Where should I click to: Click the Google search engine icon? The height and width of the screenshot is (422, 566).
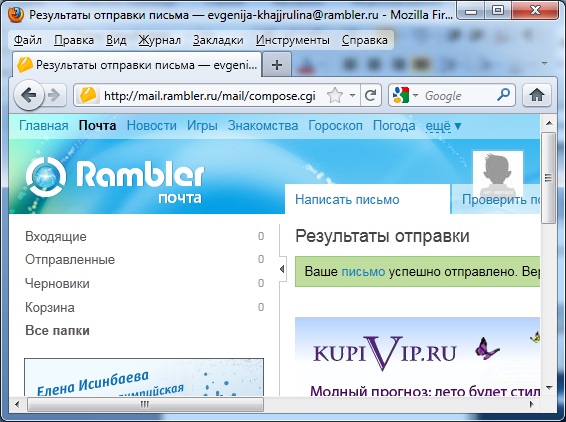401,96
